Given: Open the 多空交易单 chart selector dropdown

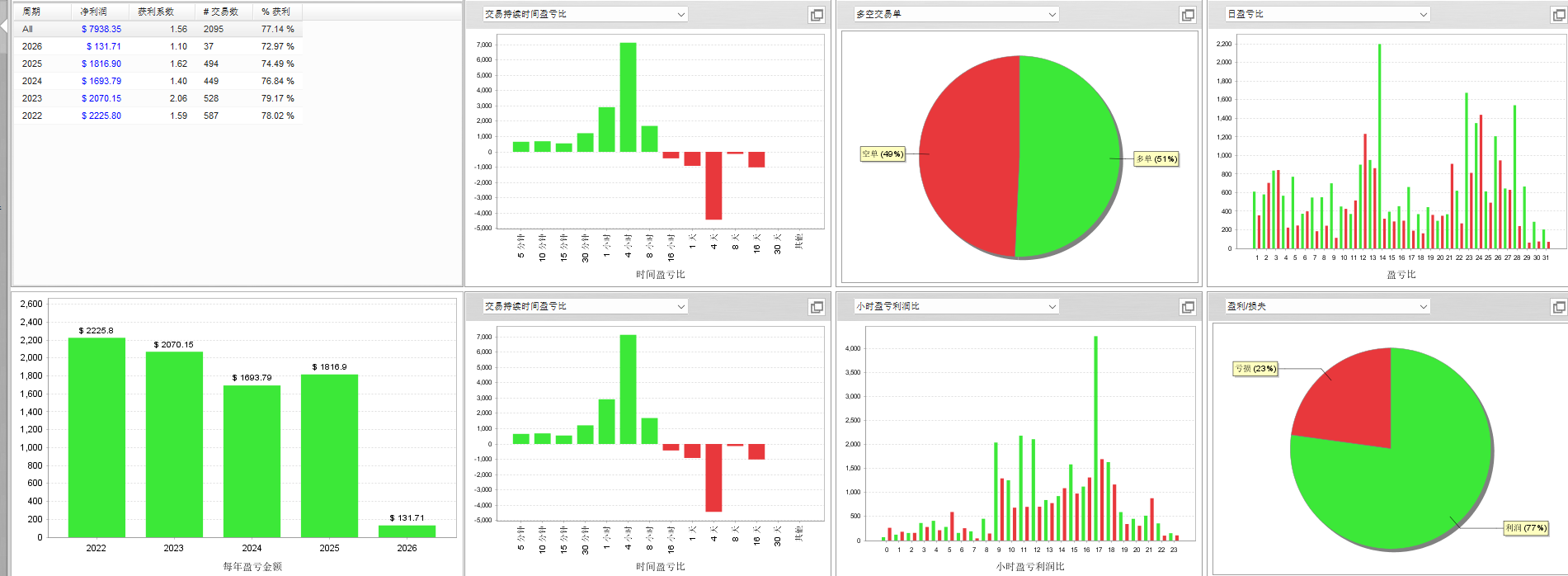Looking at the screenshot, I should pos(1052,15).
